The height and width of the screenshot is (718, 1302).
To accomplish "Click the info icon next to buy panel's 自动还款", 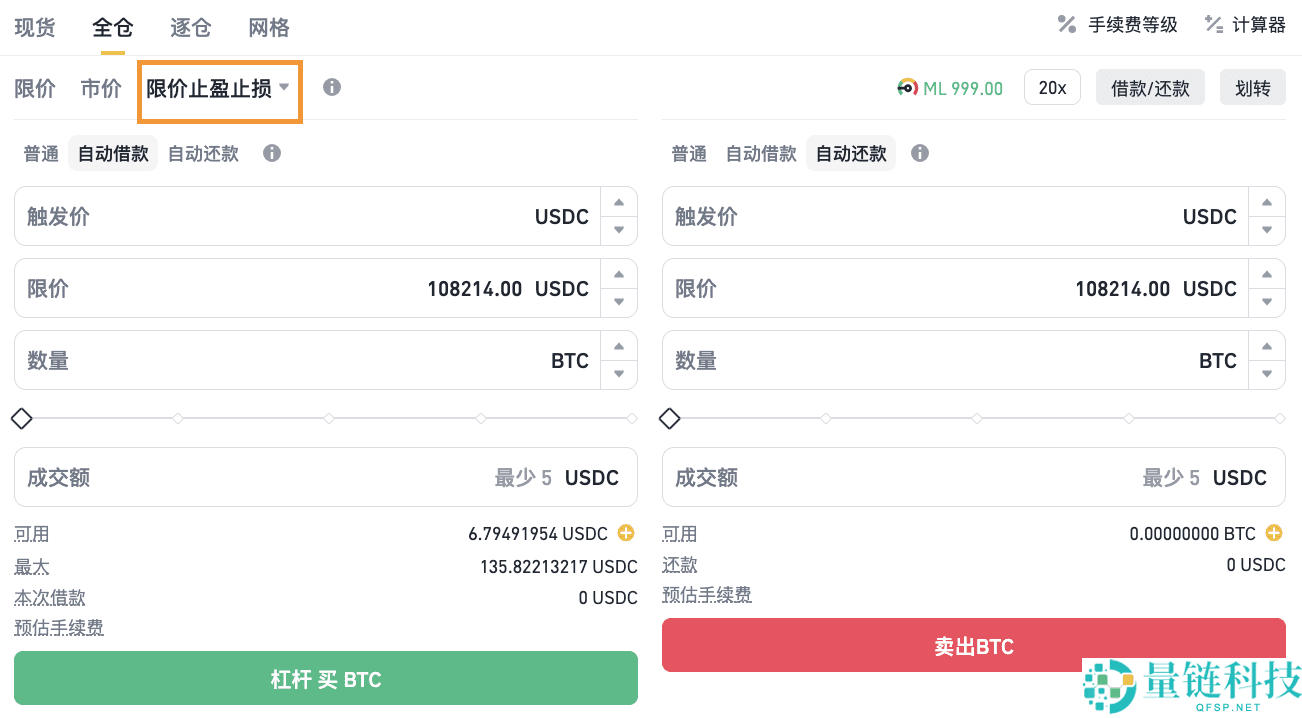I will point(271,152).
